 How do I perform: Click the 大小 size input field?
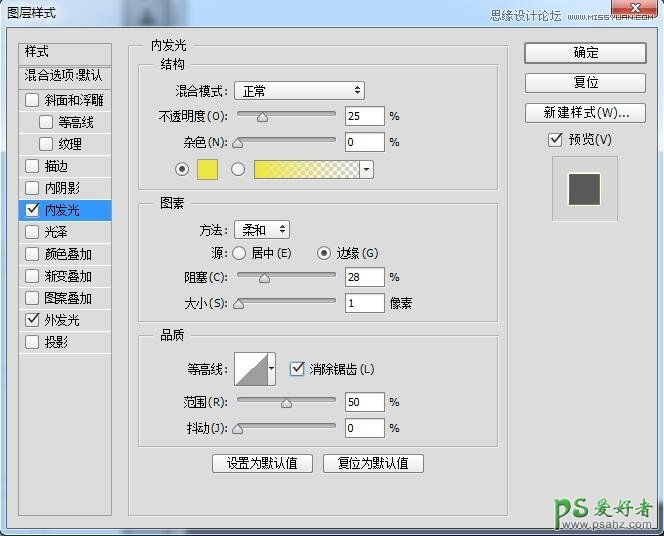(x=365, y=303)
